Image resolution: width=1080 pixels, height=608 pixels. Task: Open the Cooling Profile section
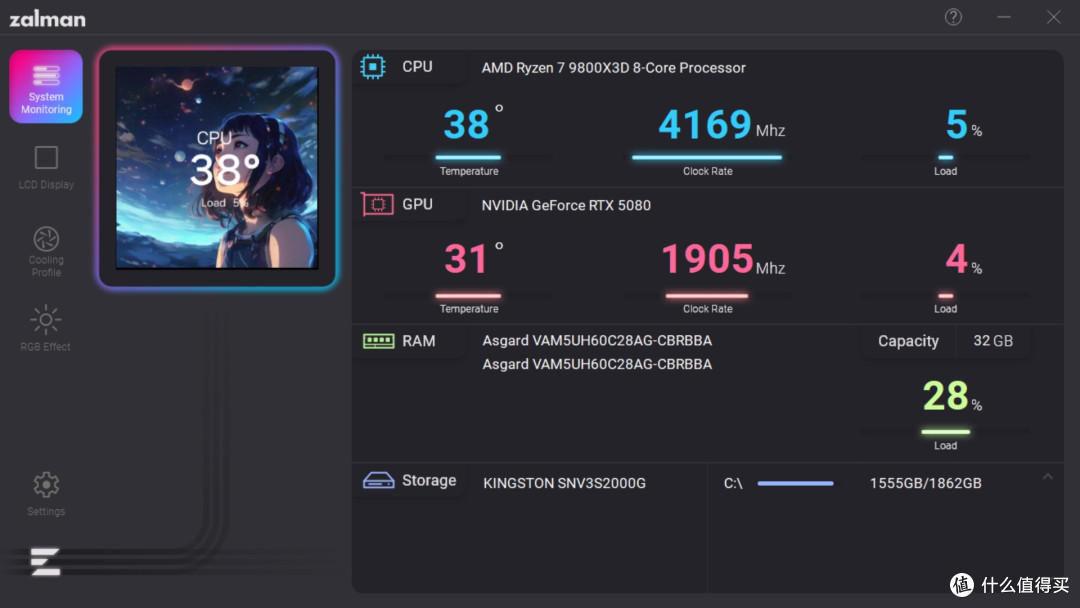click(x=46, y=252)
